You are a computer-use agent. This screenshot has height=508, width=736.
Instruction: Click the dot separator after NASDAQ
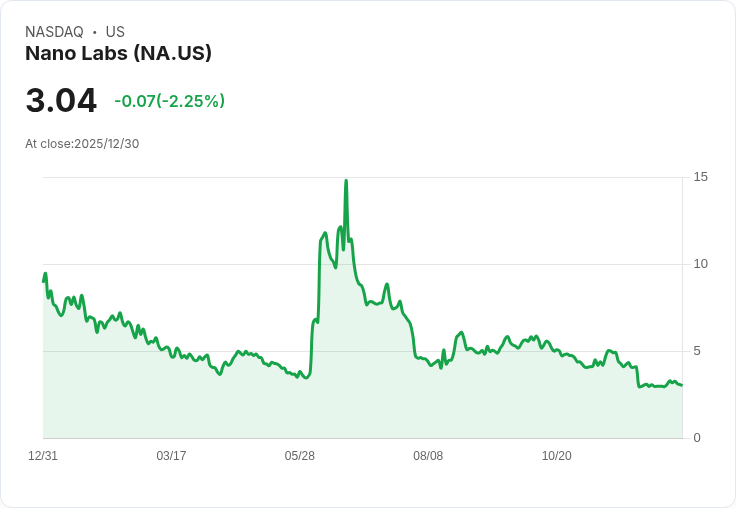pos(94,32)
